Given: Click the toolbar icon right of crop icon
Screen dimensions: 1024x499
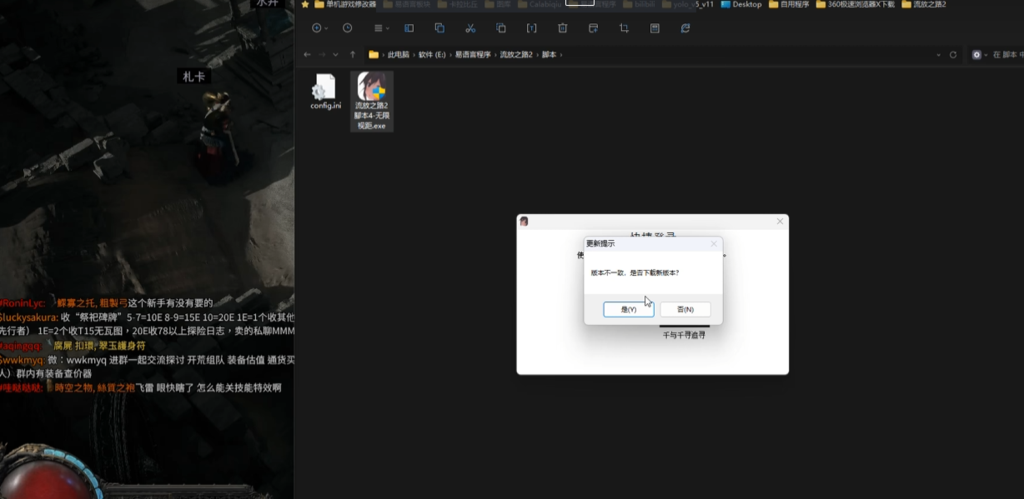Looking at the screenshot, I should 654,28.
